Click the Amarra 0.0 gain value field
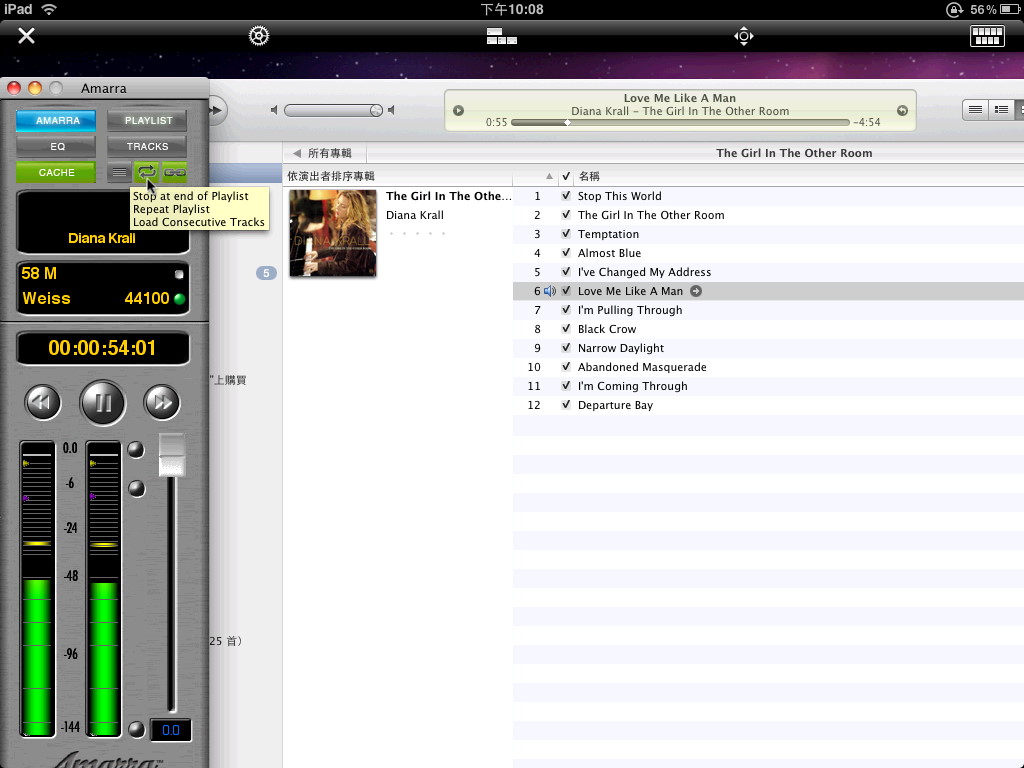 [x=170, y=730]
